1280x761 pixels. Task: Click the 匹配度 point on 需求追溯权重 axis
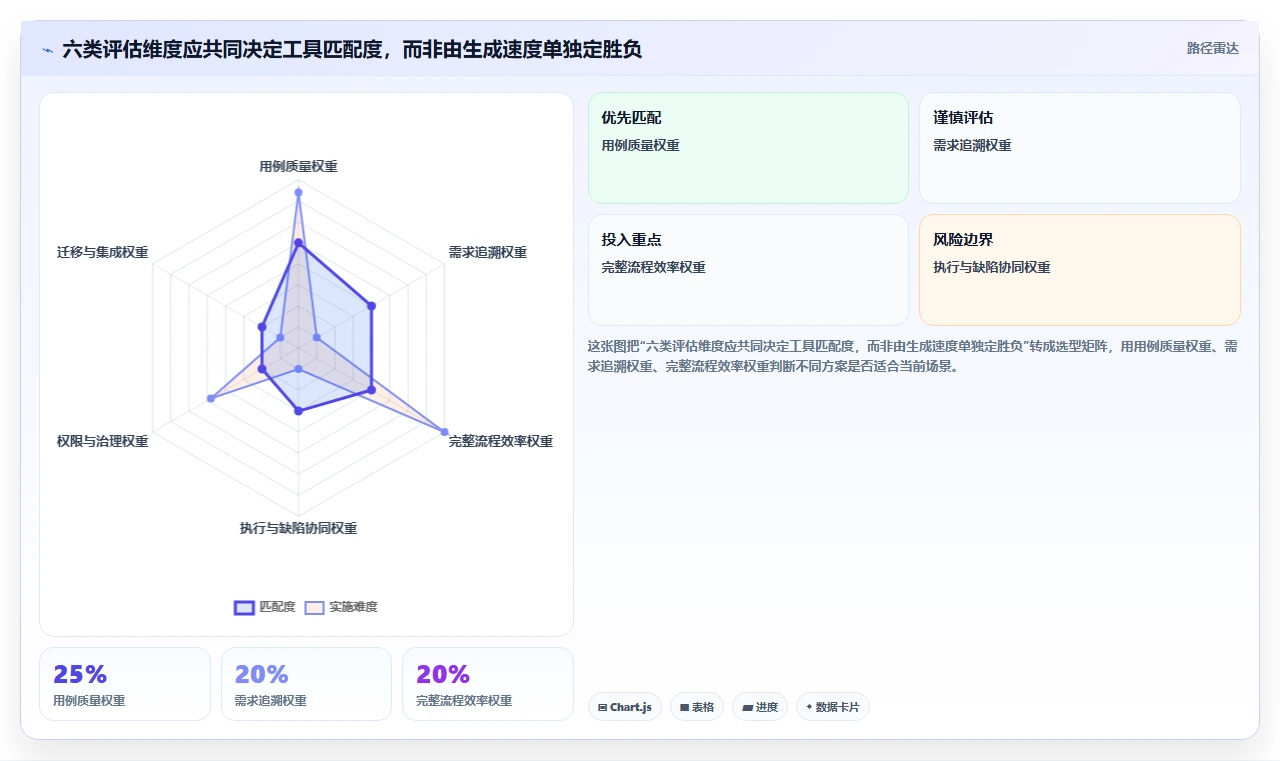(371, 305)
